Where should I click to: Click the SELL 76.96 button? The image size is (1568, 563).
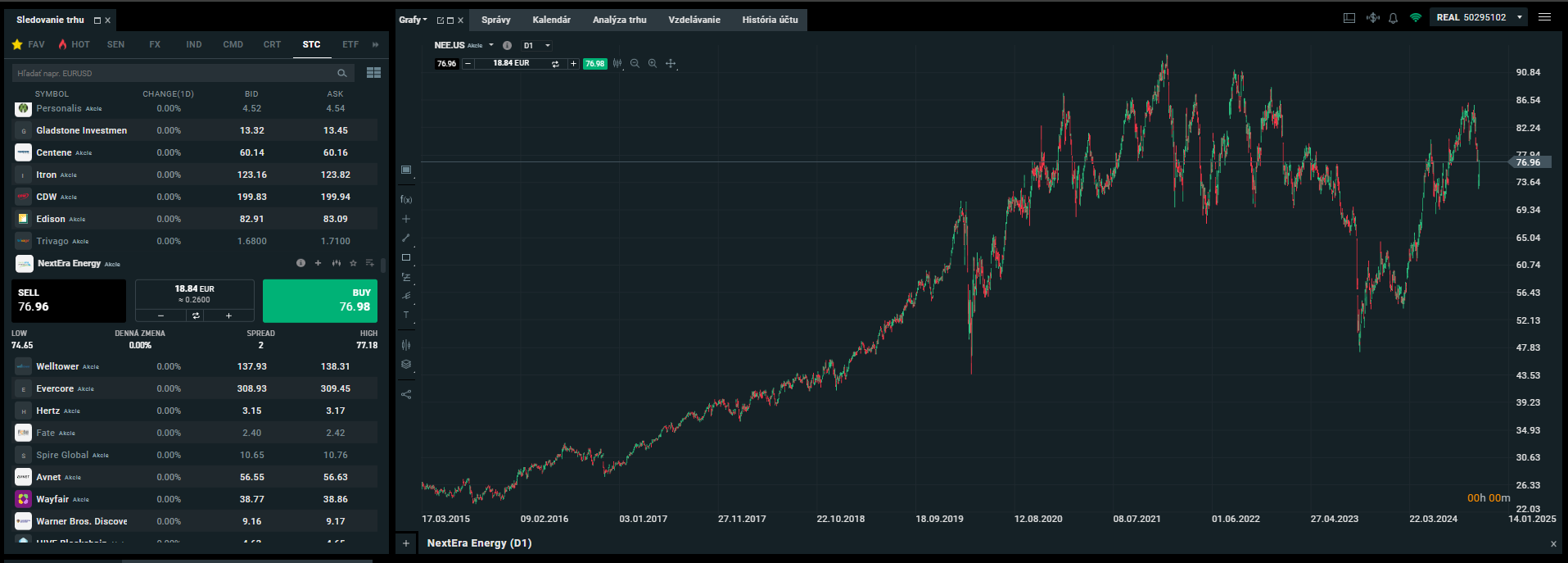click(69, 301)
